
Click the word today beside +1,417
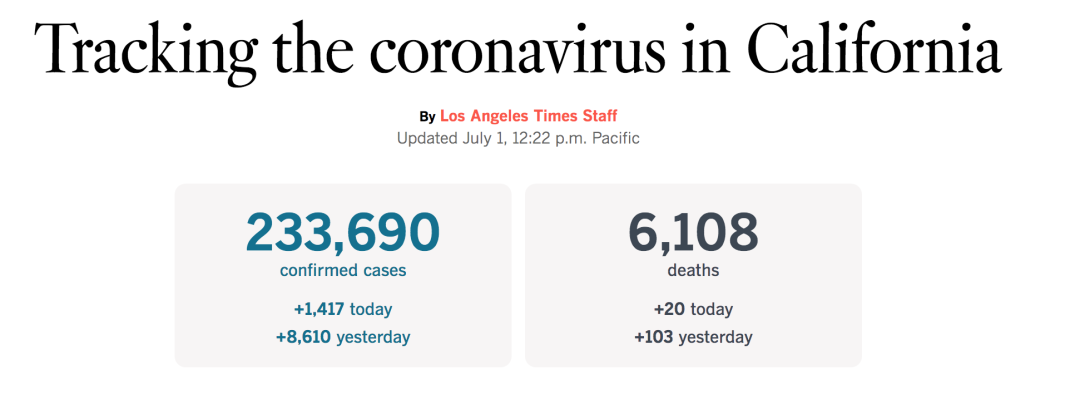(x=371, y=309)
